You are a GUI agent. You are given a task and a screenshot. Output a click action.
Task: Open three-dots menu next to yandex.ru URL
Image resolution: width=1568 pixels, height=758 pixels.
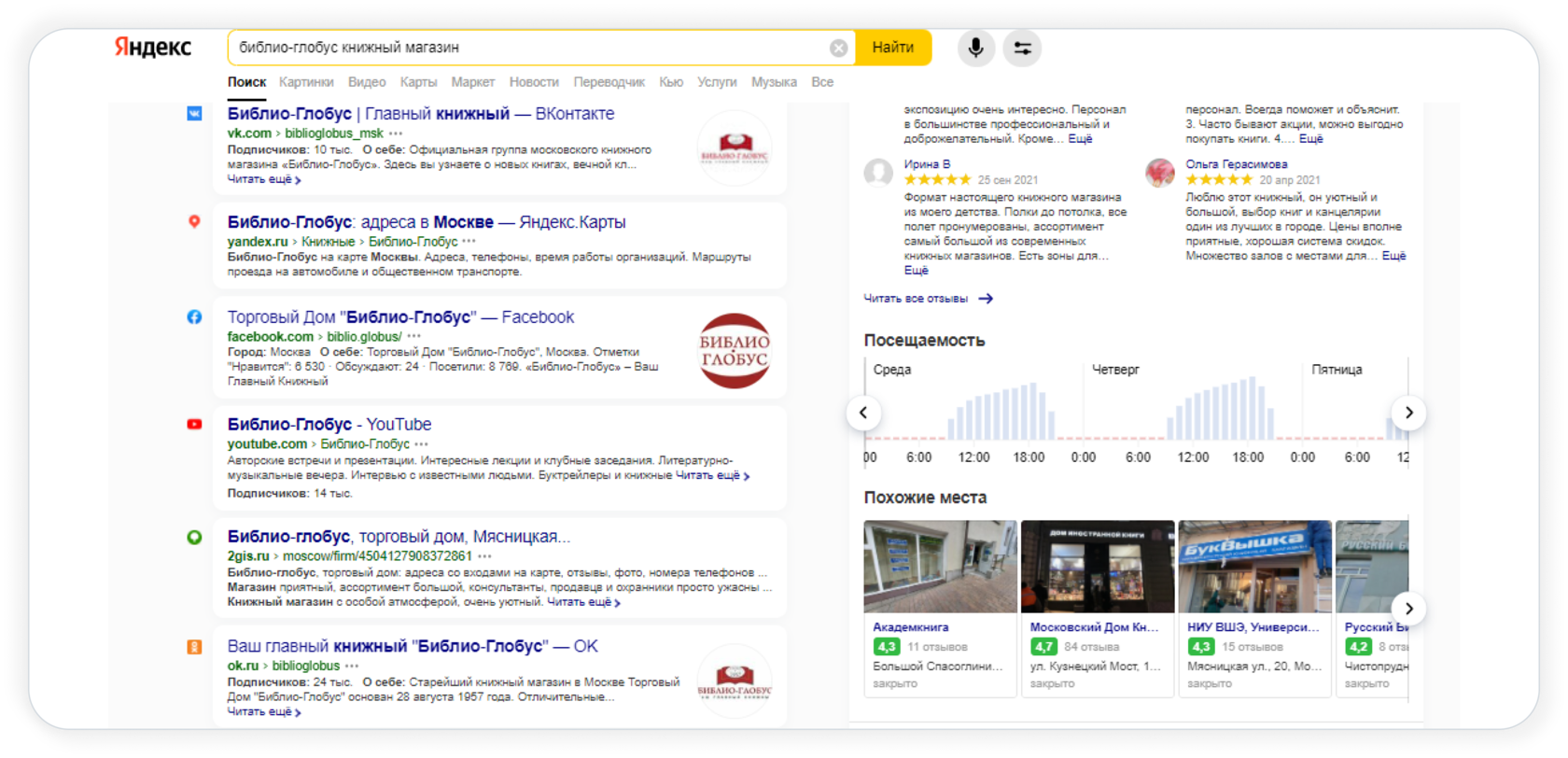pyautogui.click(x=469, y=242)
